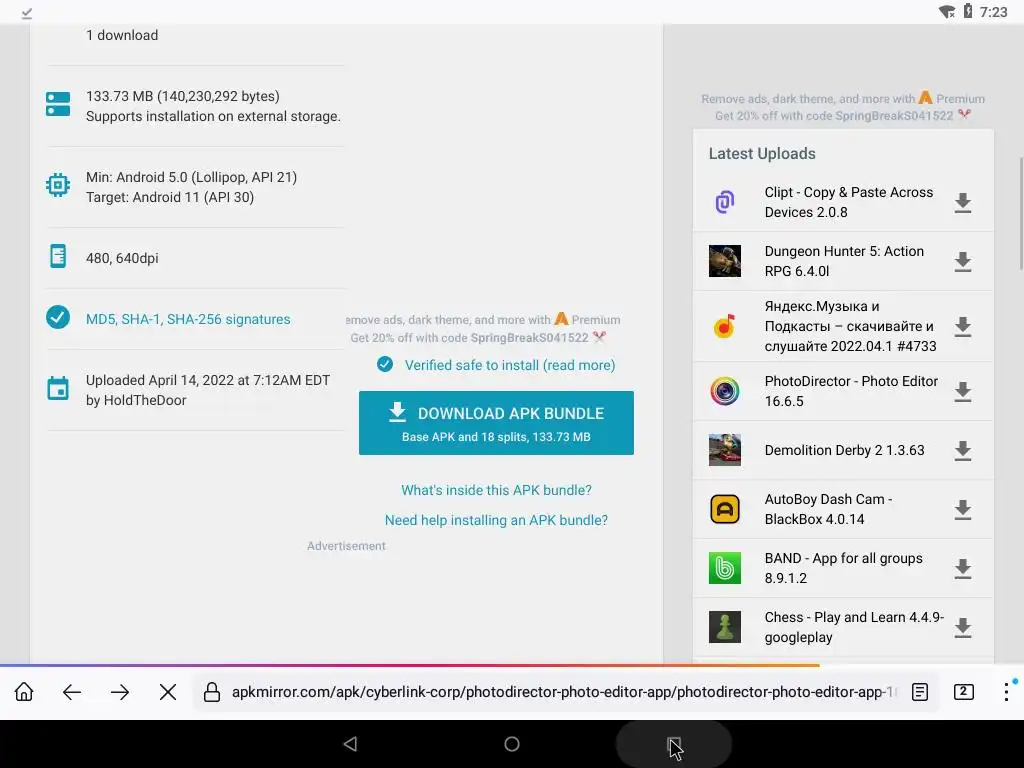Download AutoBoy Dash Cam - BlackBox
Viewport: 1024px width, 768px height.
point(963,509)
